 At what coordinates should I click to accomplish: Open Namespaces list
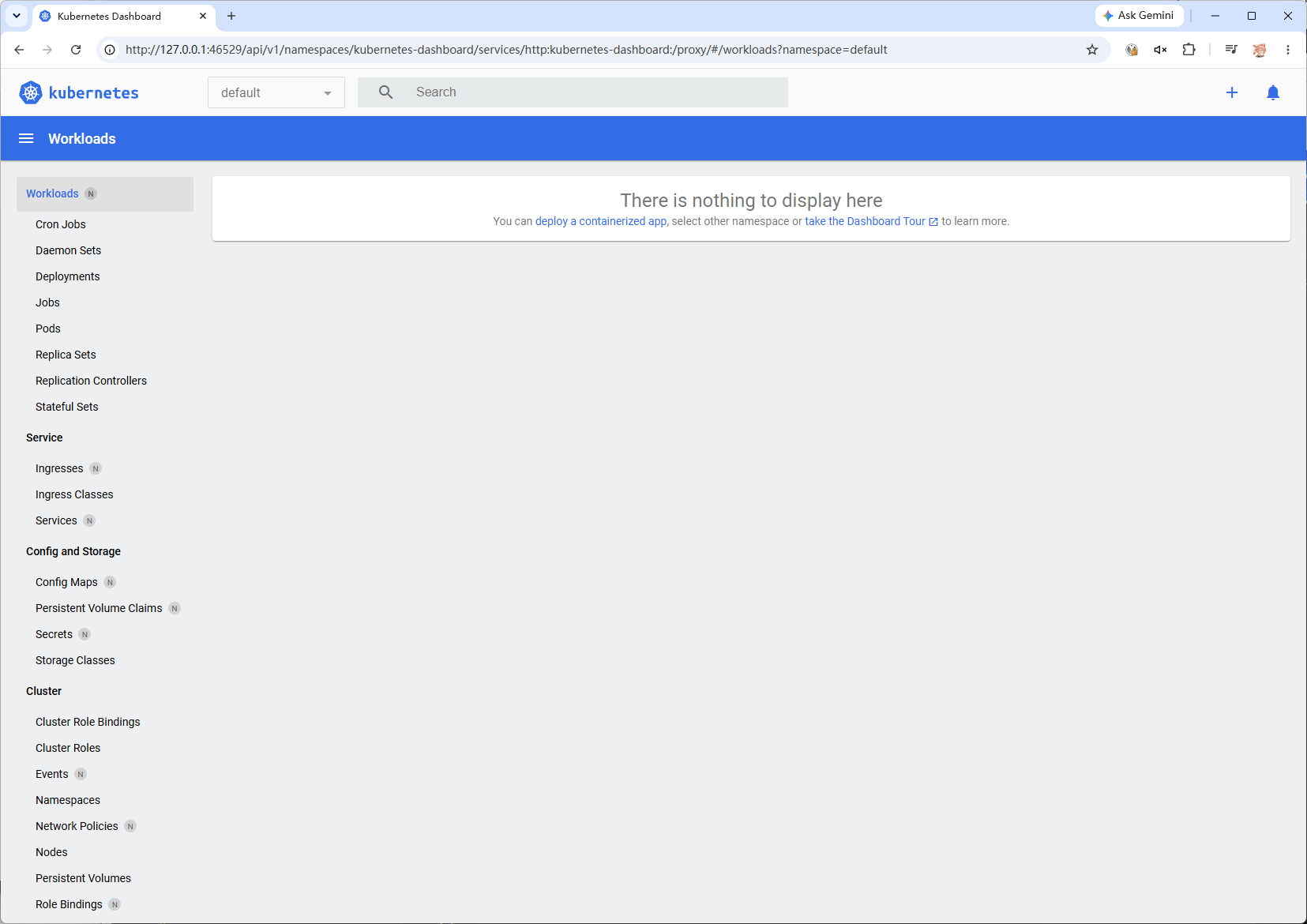[68, 800]
